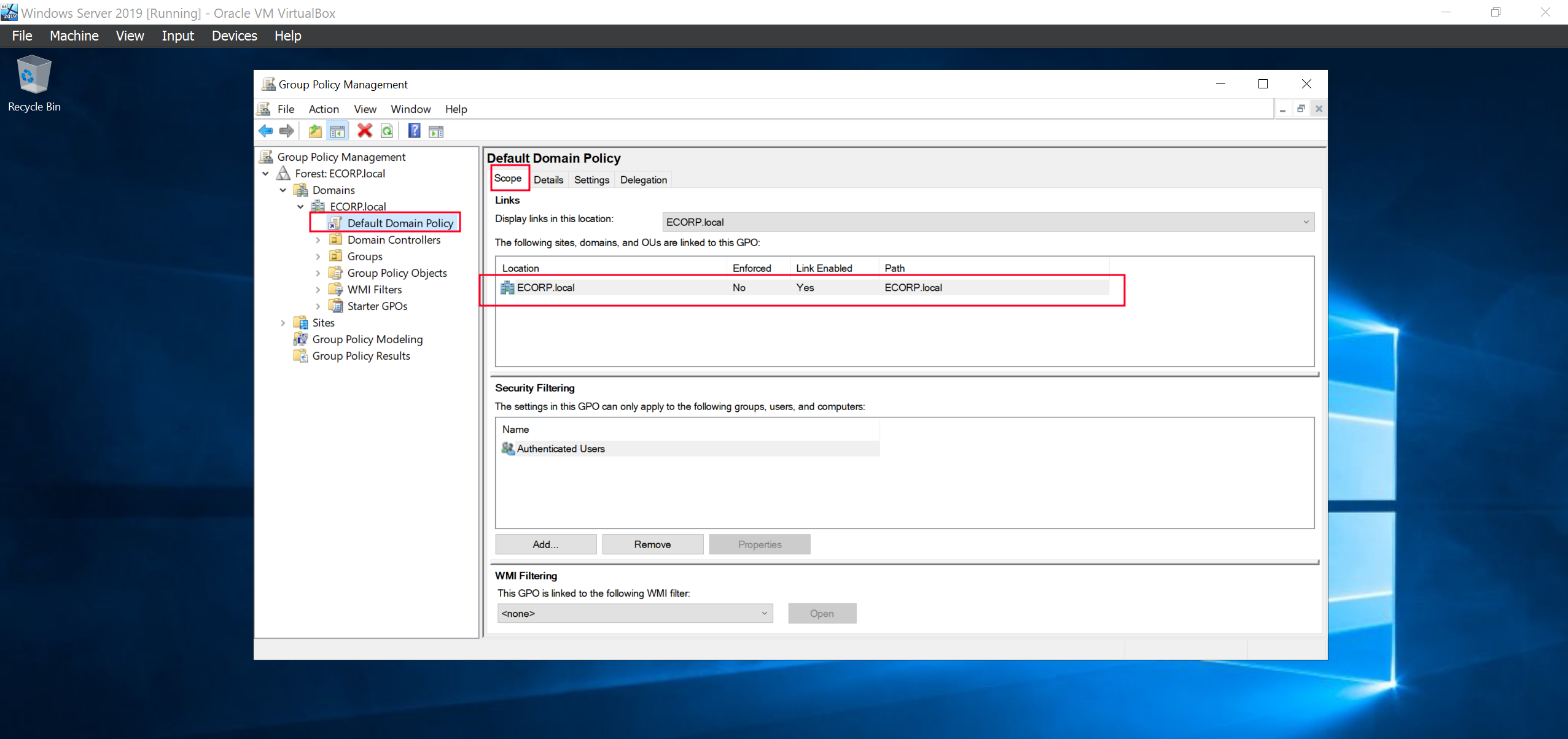
Task: Click the red Delete X toolbar icon
Action: click(x=365, y=131)
